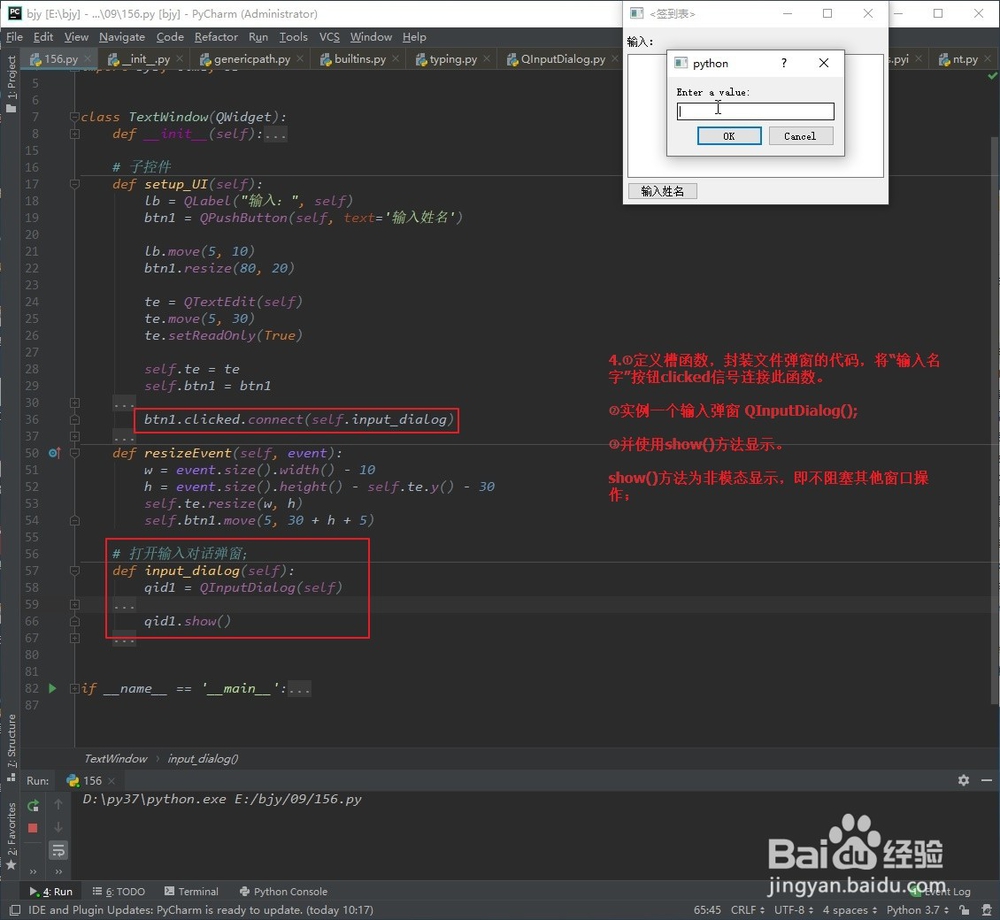Close the 156 run tab
The image size is (1000, 920).
(112, 781)
